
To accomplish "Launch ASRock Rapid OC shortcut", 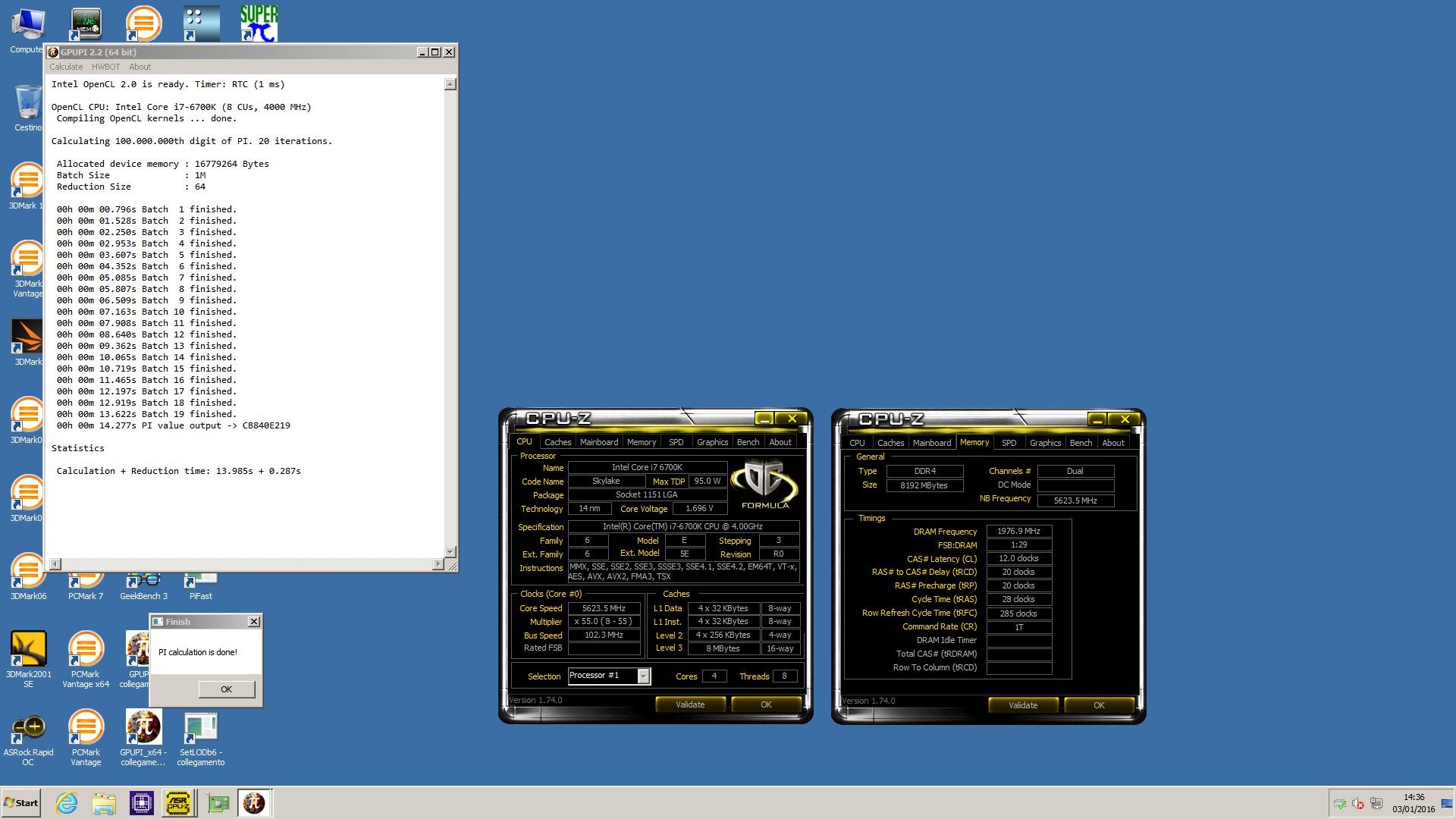I will [28, 739].
